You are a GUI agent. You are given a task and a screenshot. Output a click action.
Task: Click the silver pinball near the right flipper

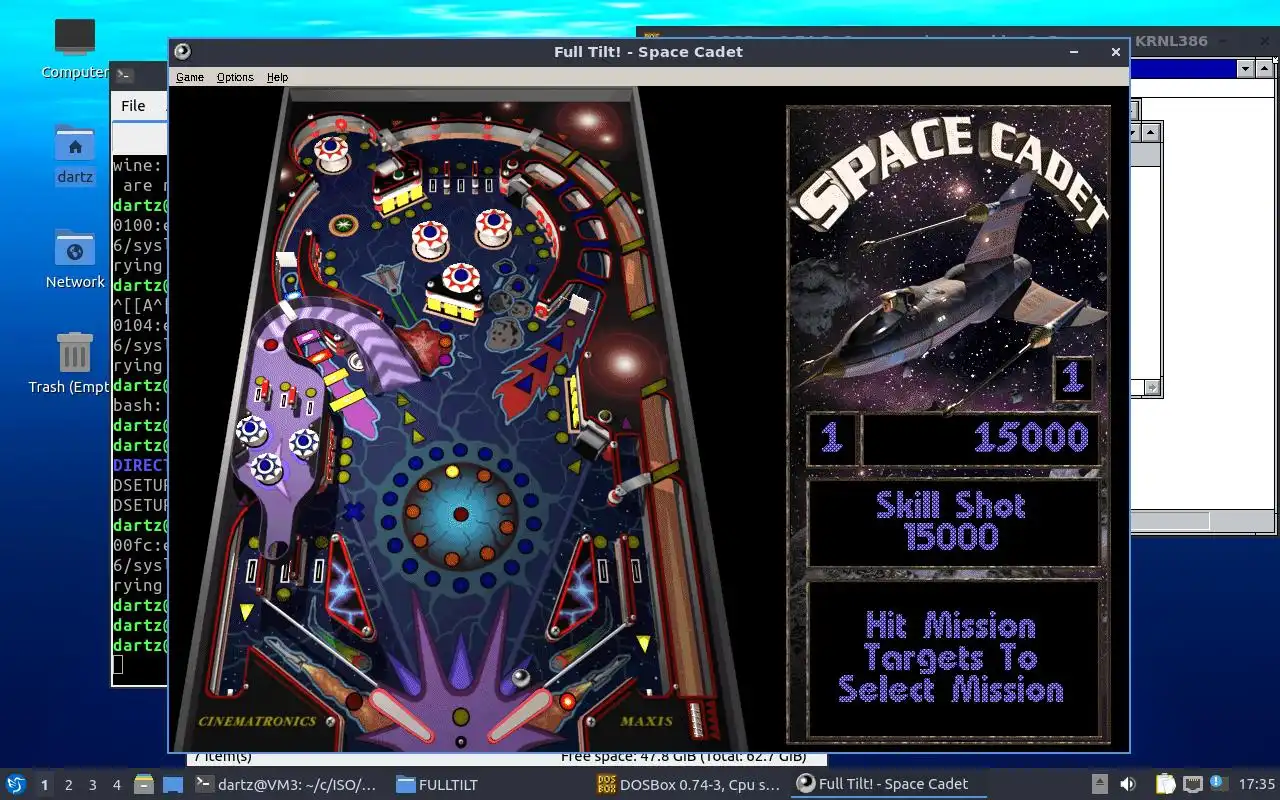[x=521, y=679]
